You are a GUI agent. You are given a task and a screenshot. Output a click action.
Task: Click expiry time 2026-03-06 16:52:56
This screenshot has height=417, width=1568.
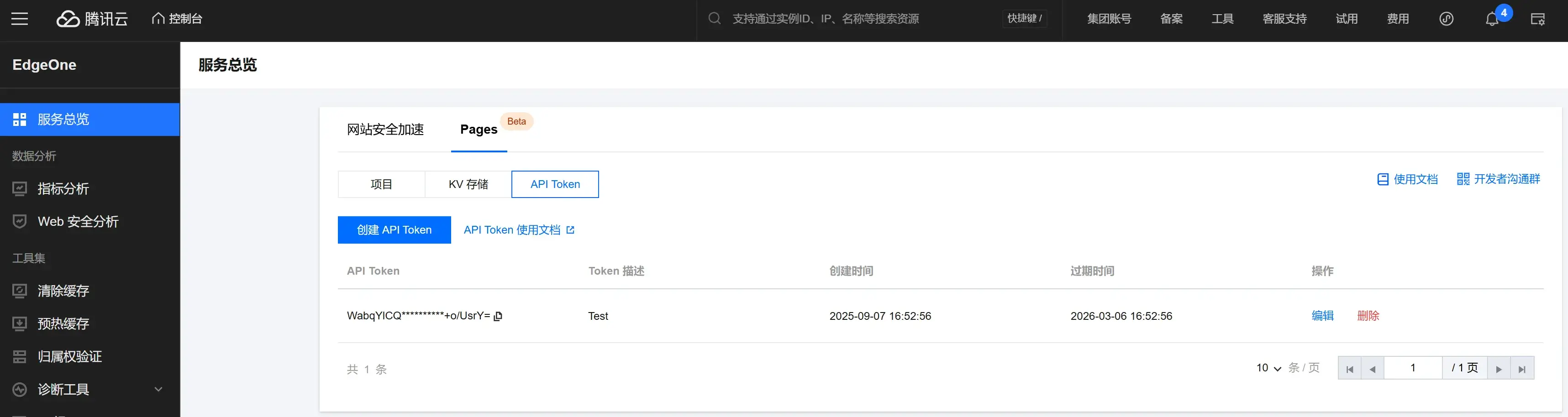(1121, 316)
